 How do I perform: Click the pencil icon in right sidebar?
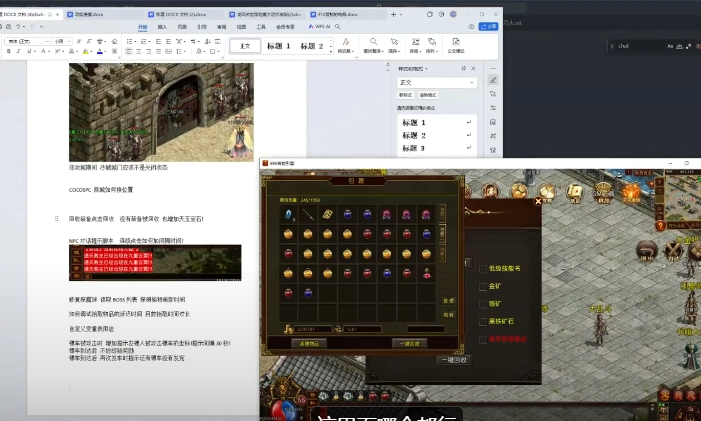pos(493,79)
